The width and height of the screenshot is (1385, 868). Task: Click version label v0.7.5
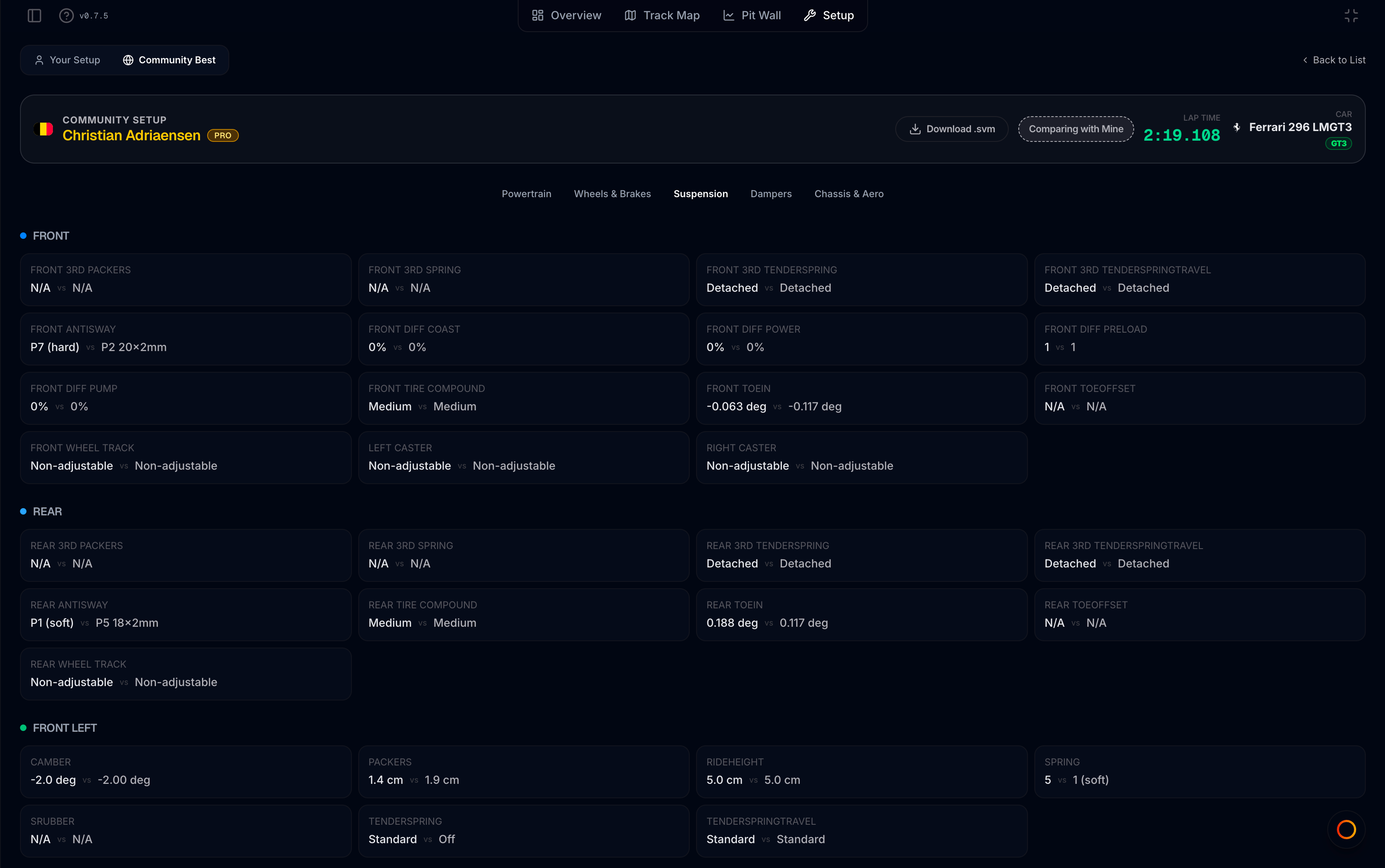[93, 16]
